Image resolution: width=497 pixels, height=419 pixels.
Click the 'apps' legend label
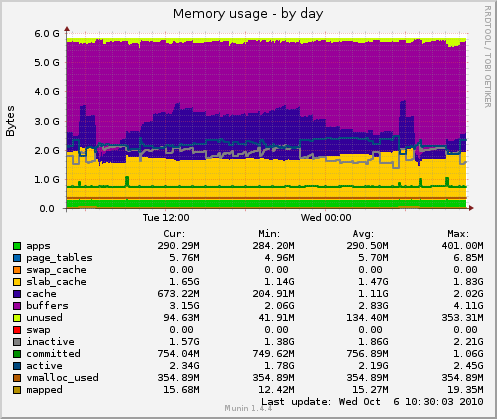click(x=38, y=246)
